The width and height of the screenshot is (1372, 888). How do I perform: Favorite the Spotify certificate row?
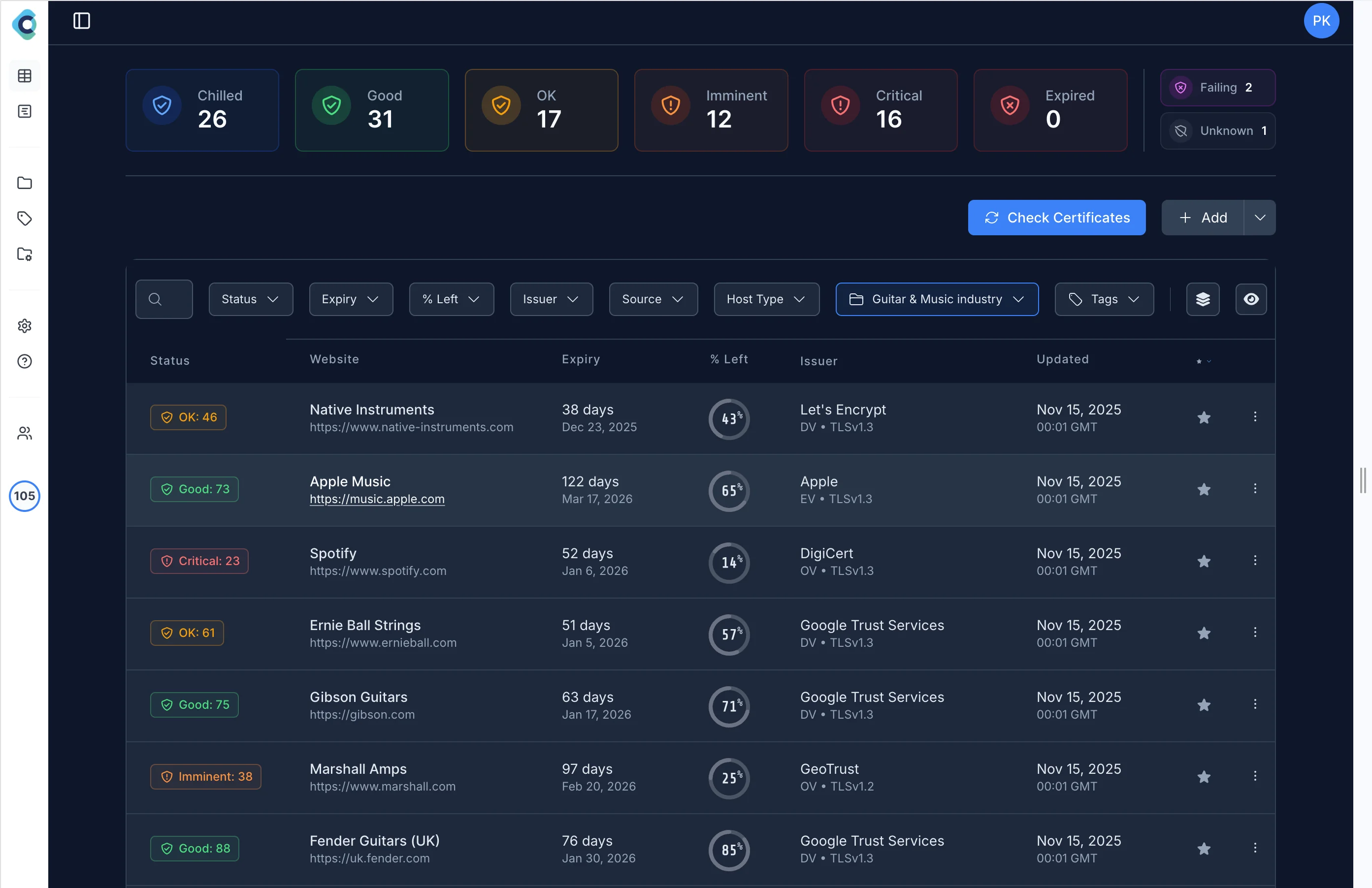tap(1204, 561)
